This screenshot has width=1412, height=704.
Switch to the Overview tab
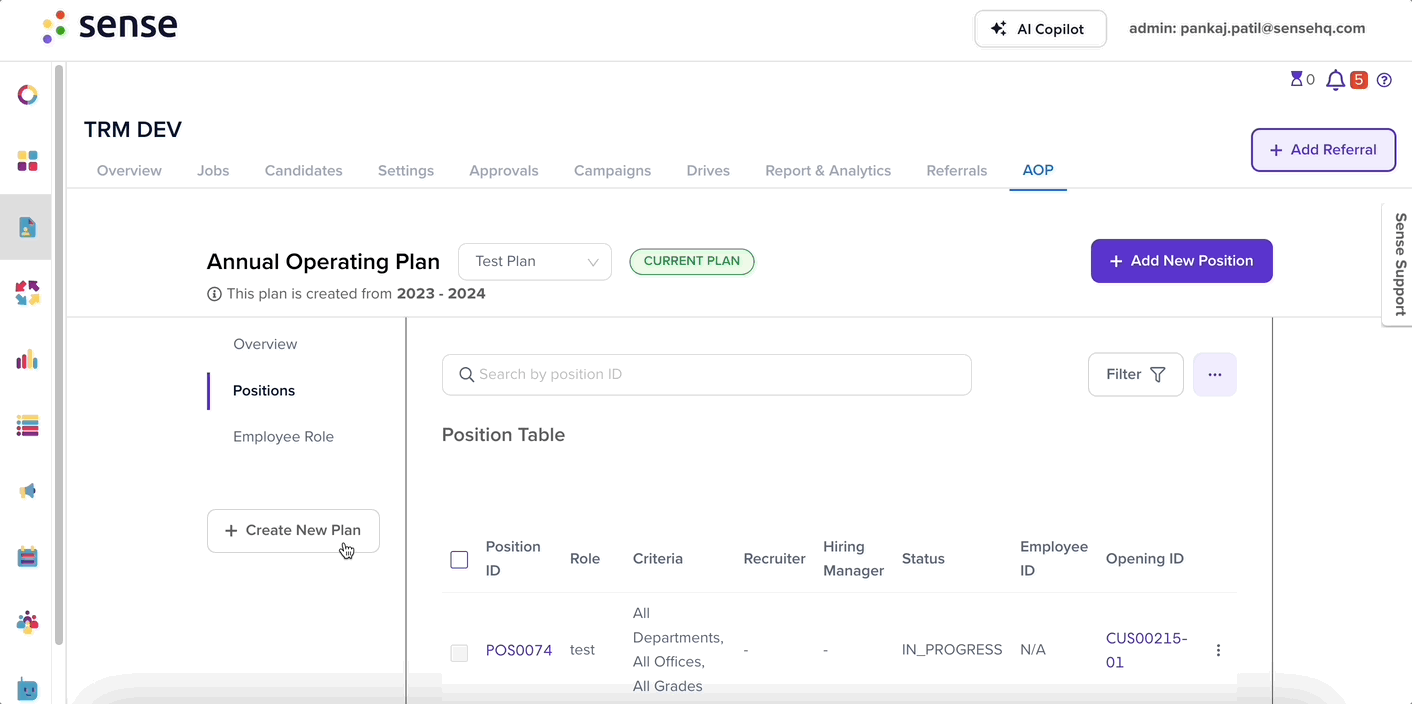129,171
